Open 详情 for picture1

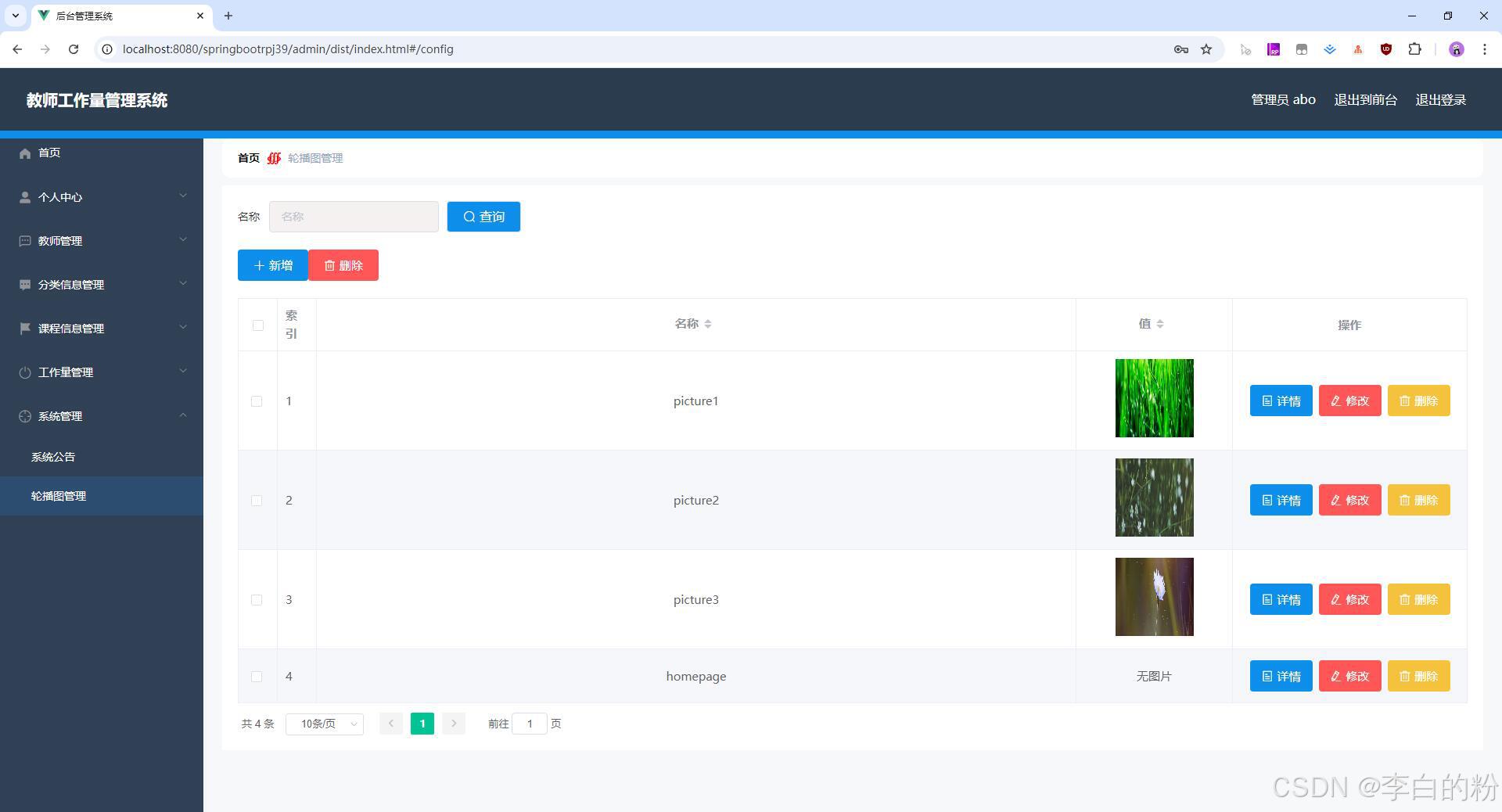(1281, 401)
